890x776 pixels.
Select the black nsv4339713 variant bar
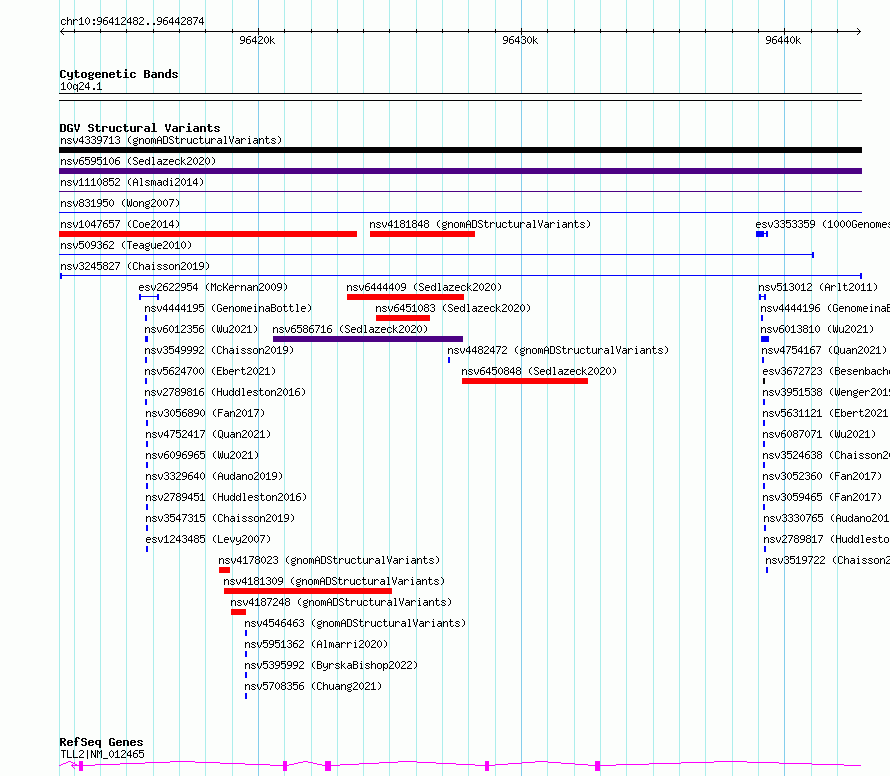coord(460,150)
